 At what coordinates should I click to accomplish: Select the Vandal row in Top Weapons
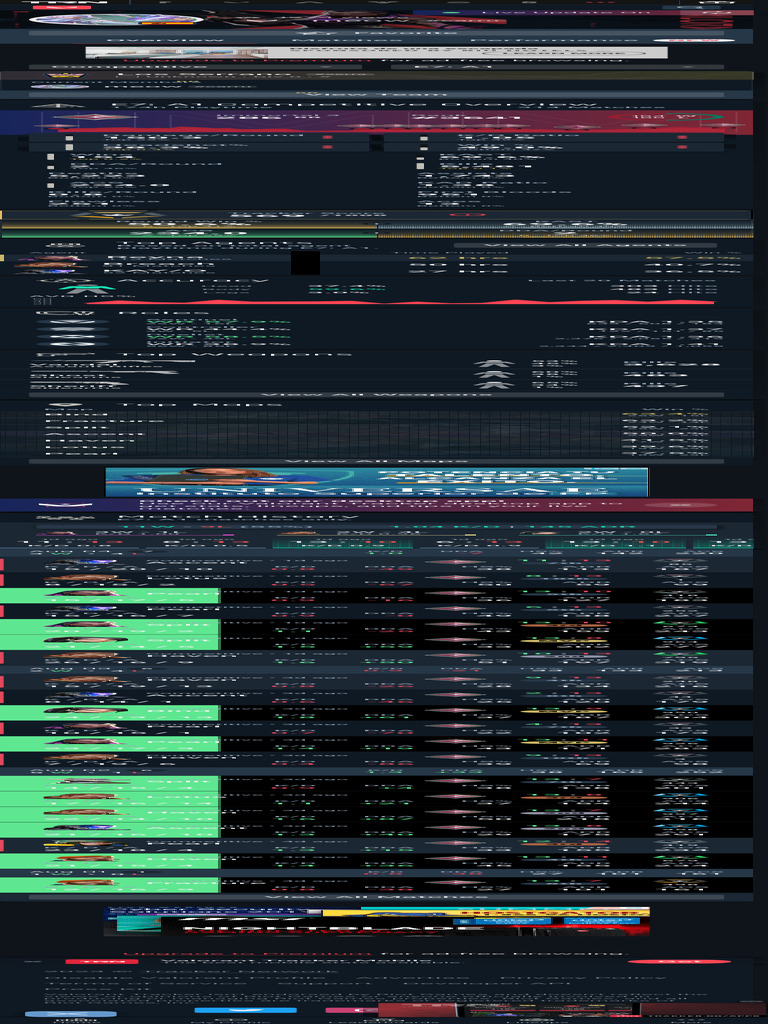(x=376, y=364)
